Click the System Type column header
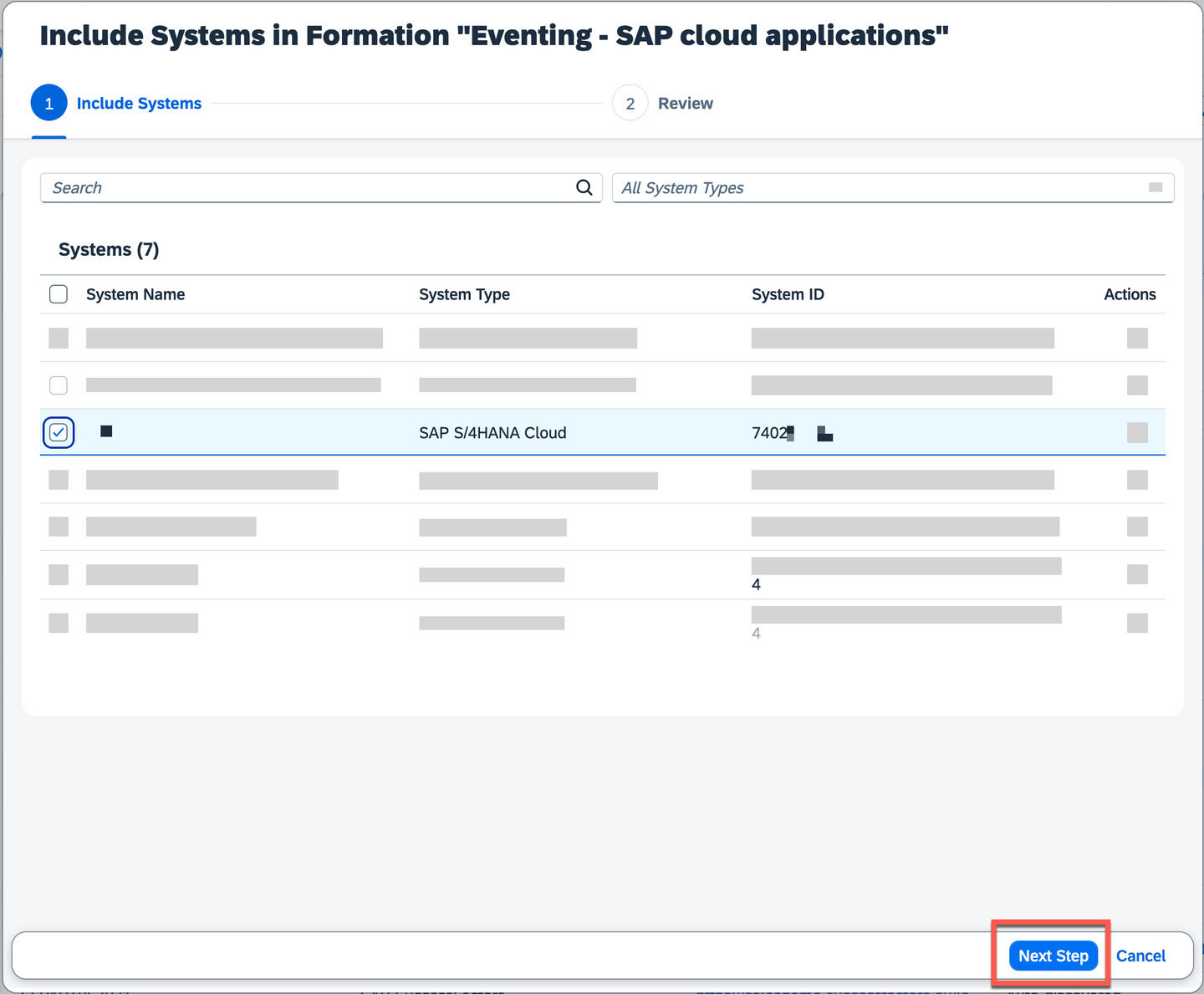This screenshot has width=1204, height=994. (464, 294)
